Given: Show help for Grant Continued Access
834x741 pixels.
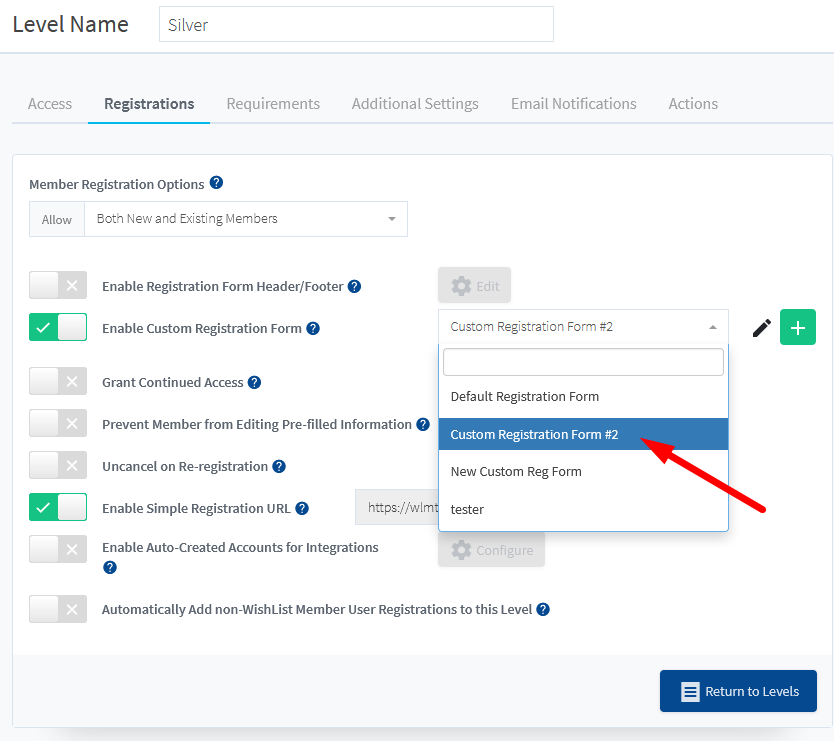Looking at the screenshot, I should [255, 382].
